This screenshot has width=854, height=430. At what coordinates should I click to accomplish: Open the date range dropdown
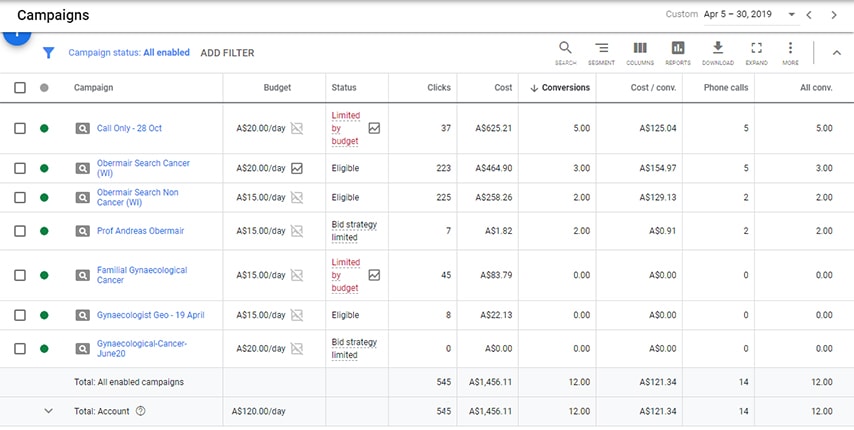point(791,15)
